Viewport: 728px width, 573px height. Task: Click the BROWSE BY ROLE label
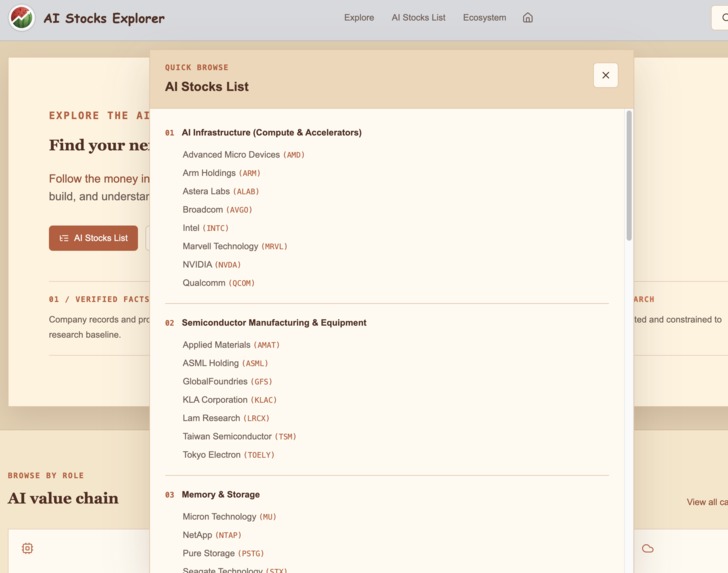pos(46,475)
